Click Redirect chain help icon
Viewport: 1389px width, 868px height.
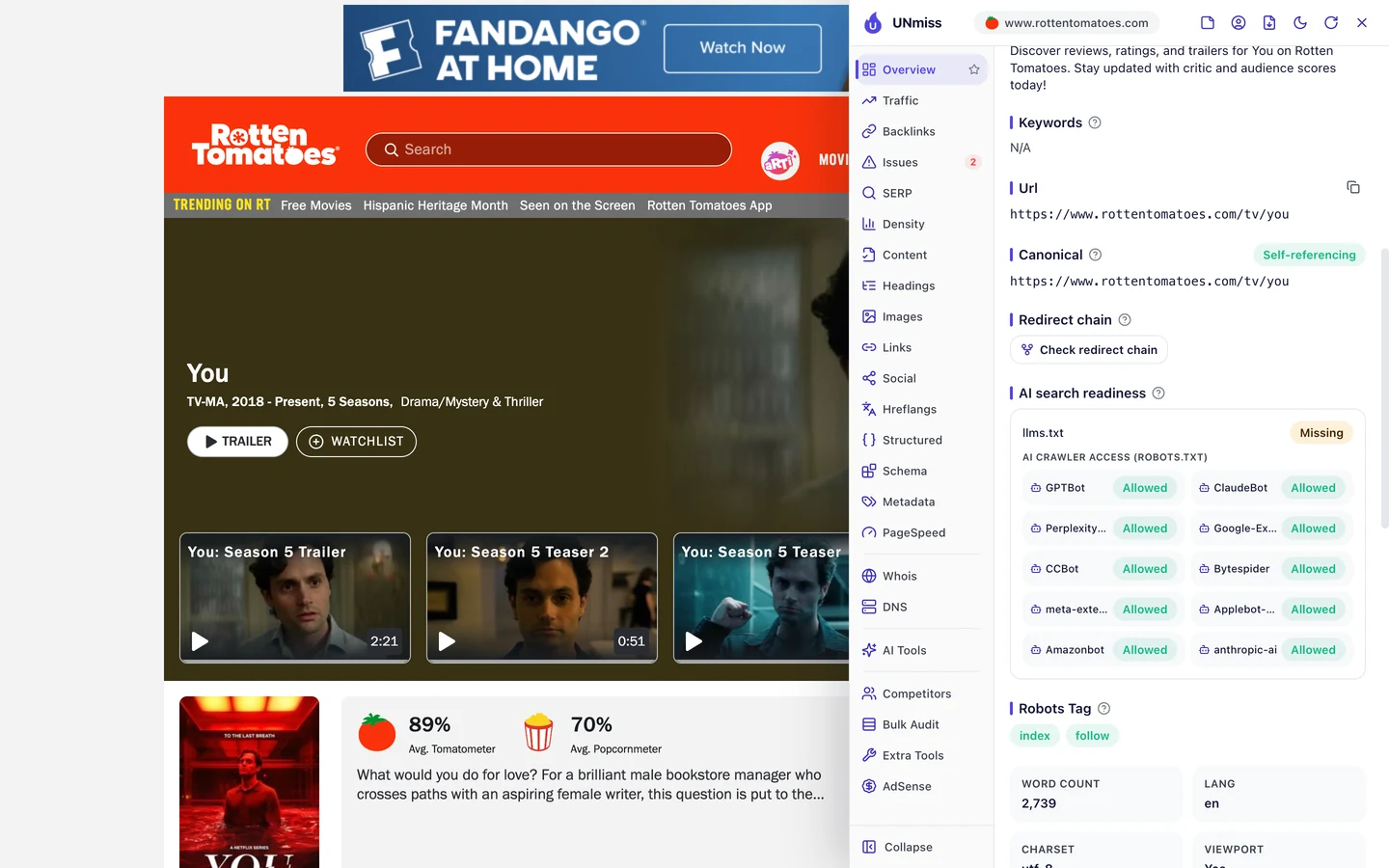point(1125,320)
